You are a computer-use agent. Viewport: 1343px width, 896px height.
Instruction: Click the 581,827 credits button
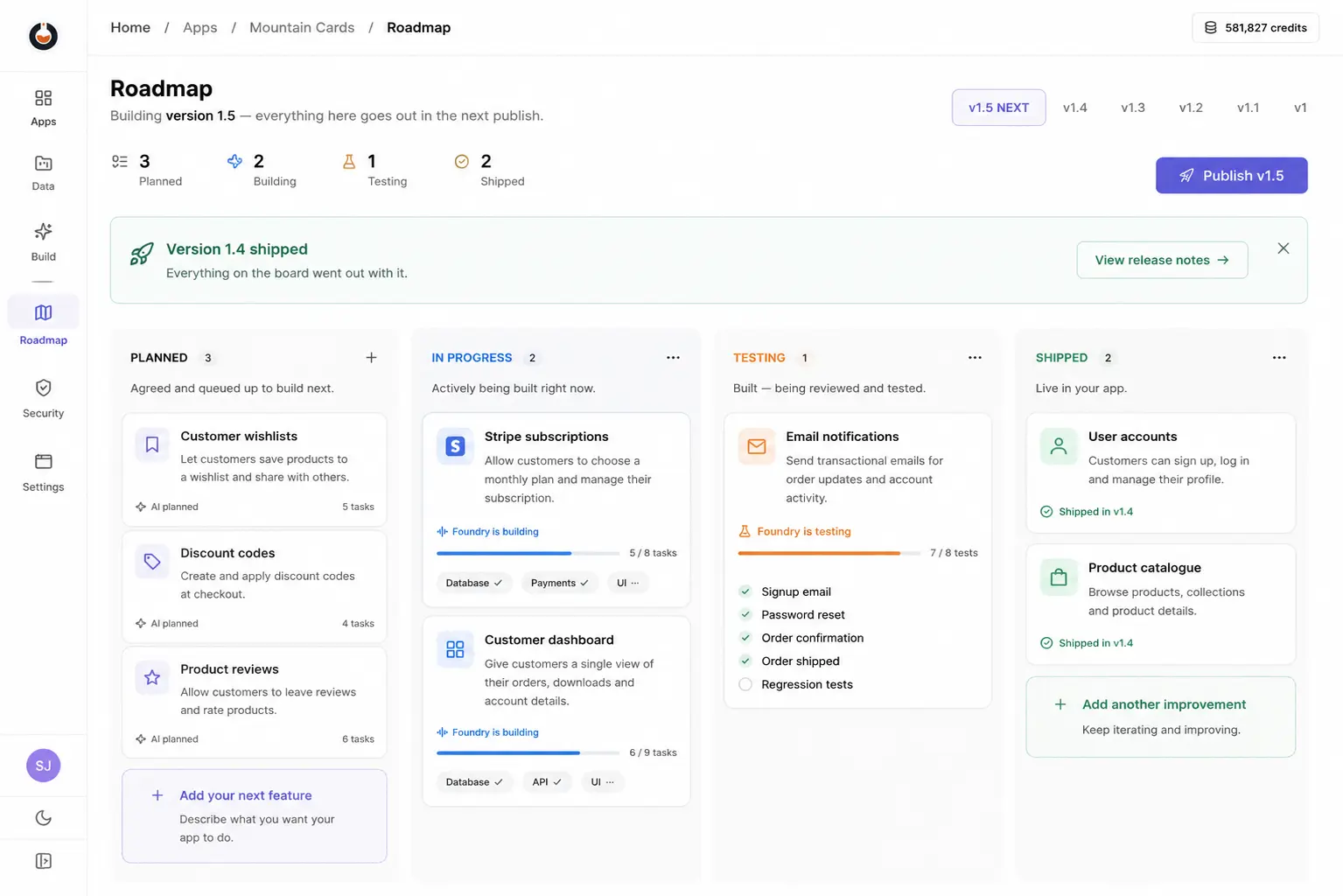click(1256, 27)
